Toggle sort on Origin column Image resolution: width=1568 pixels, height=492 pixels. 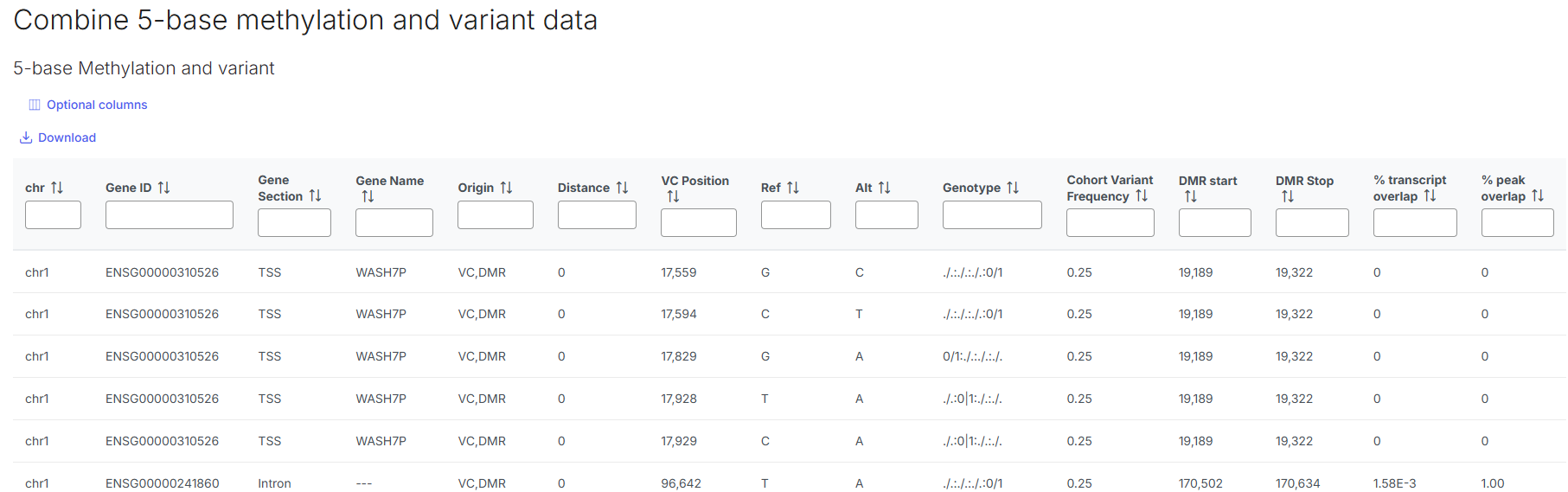coord(506,188)
